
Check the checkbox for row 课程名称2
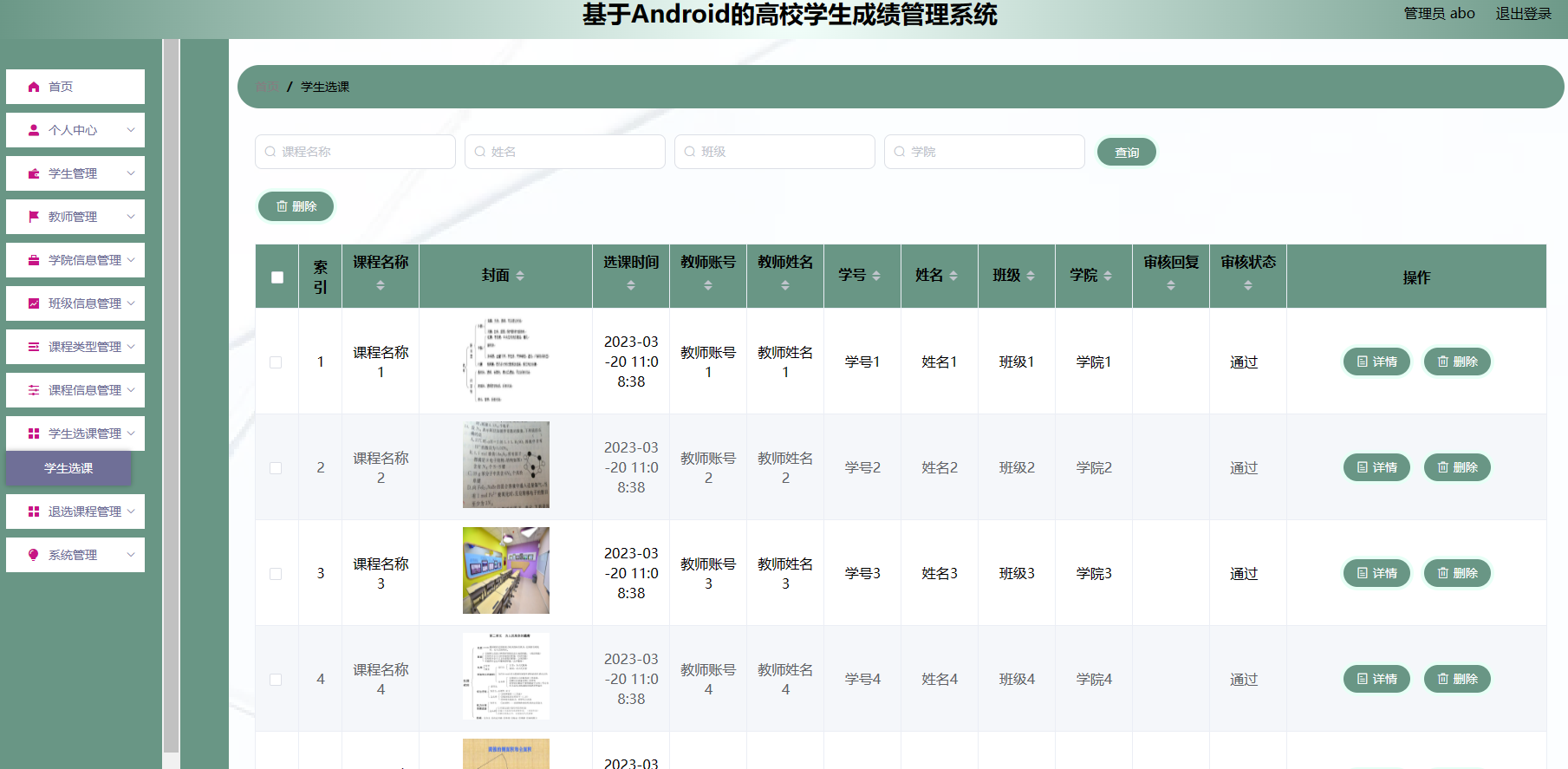276,468
